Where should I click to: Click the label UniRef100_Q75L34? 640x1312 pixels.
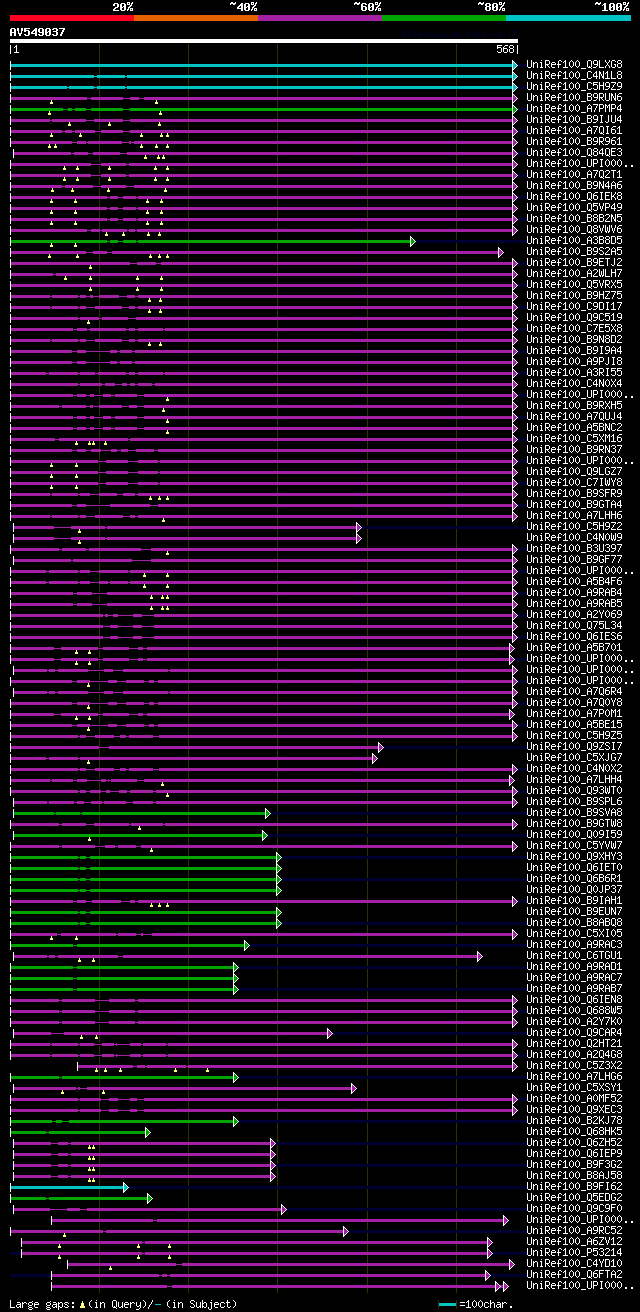pyautogui.click(x=574, y=625)
